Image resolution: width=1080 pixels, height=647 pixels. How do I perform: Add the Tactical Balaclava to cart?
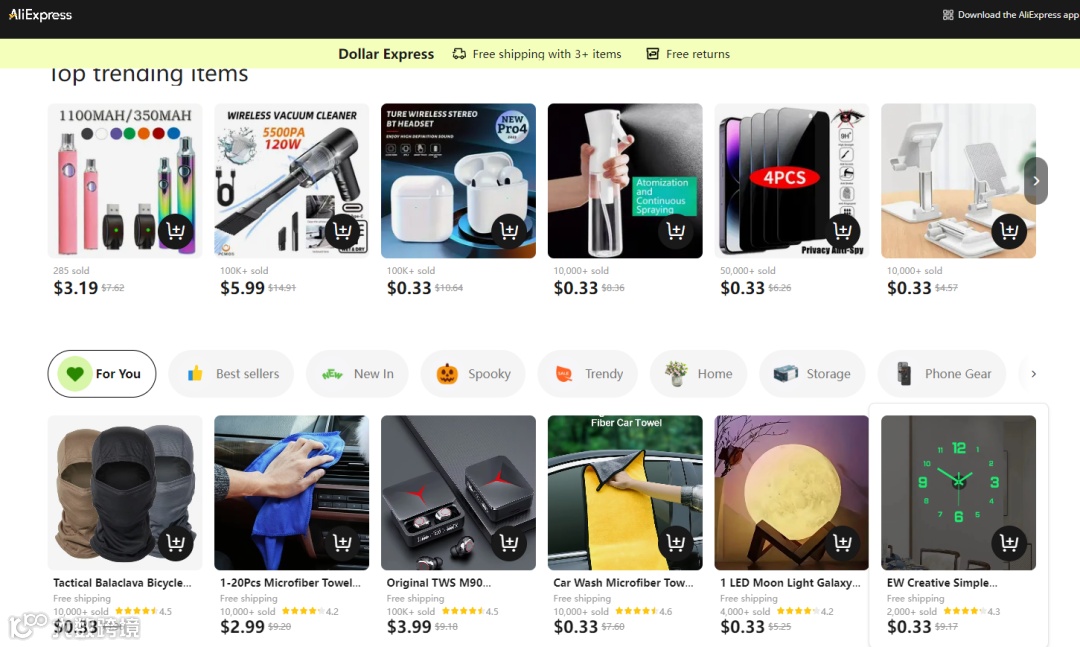click(176, 543)
